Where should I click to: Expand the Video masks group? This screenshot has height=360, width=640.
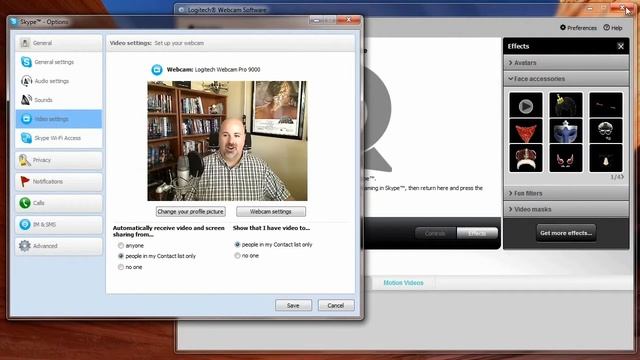(566, 209)
